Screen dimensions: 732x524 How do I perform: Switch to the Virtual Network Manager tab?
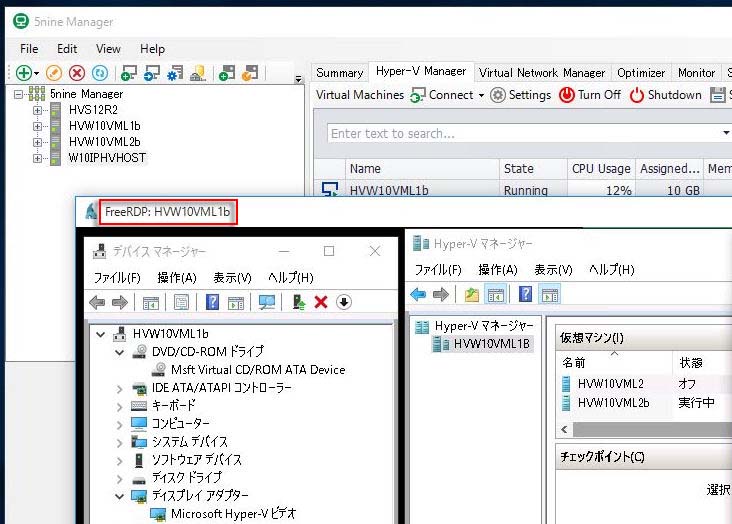[542, 73]
